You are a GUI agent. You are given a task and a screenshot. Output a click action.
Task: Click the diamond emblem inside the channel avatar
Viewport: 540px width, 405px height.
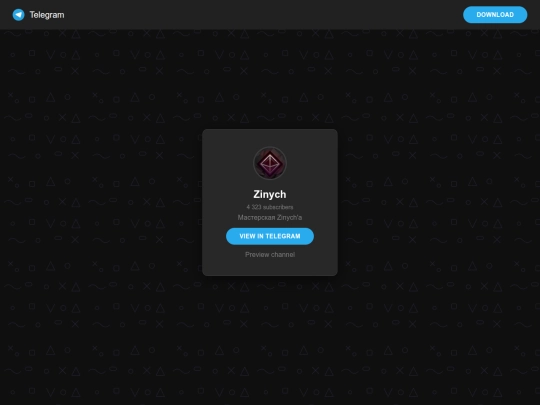coord(270,164)
